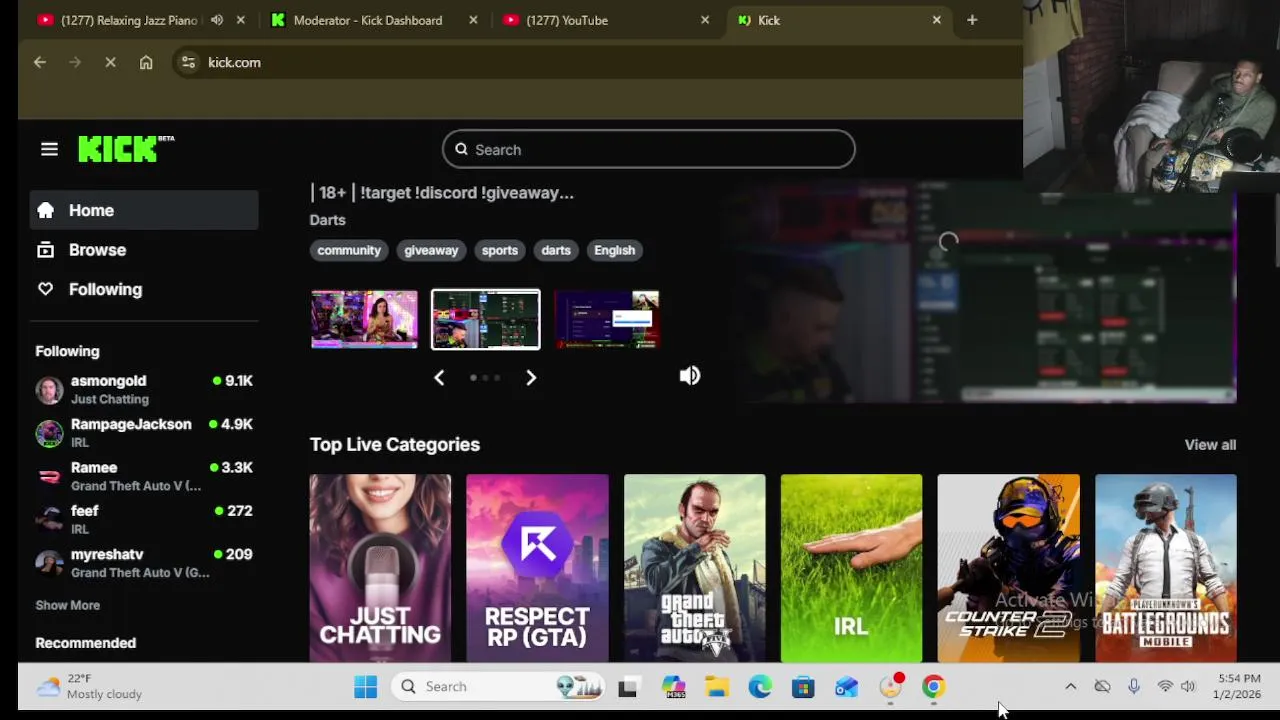
Task: Open Microsoft Store from the taskbar
Action: [803, 687]
